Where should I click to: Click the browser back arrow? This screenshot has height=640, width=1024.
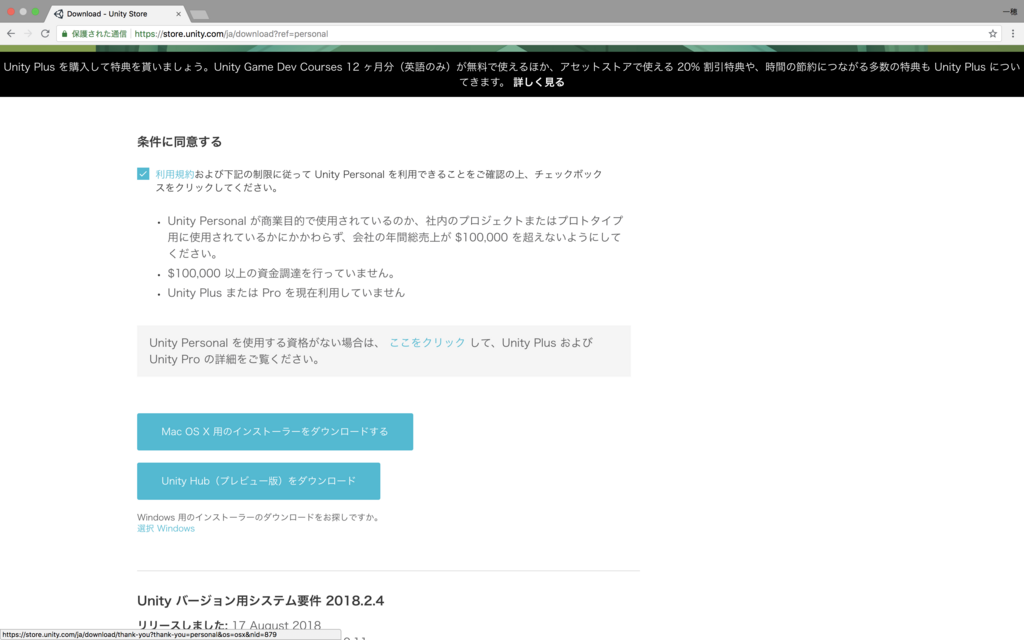point(10,33)
